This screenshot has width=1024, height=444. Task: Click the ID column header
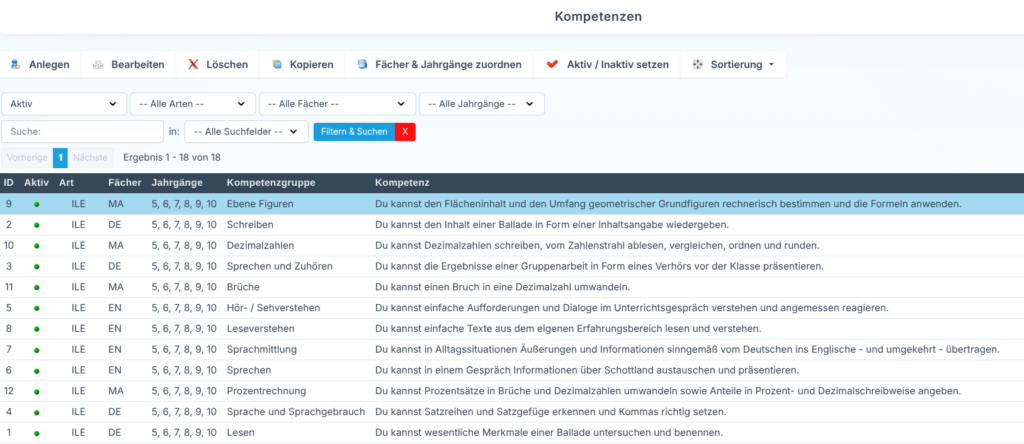point(8,183)
